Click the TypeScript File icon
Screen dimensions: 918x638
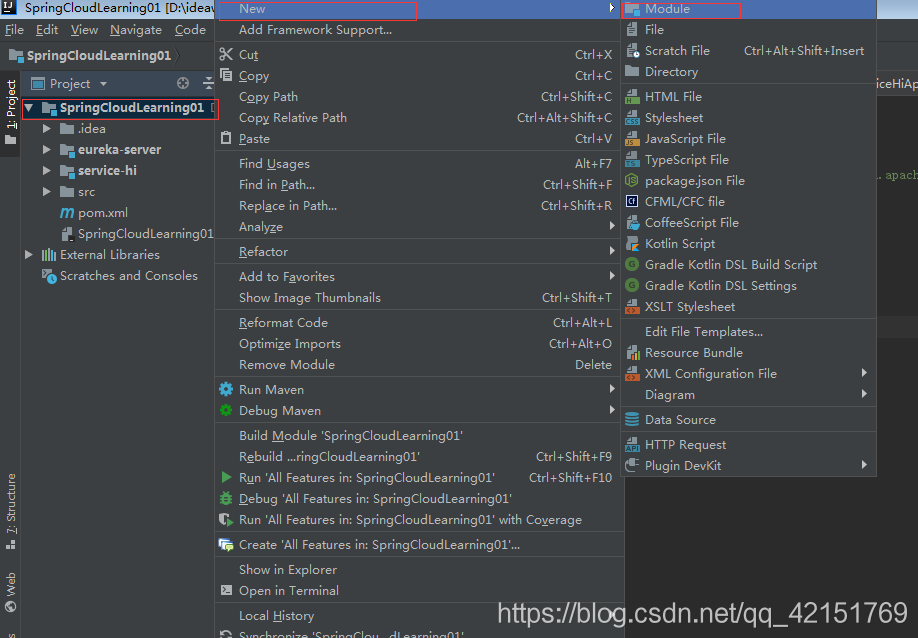tap(632, 159)
